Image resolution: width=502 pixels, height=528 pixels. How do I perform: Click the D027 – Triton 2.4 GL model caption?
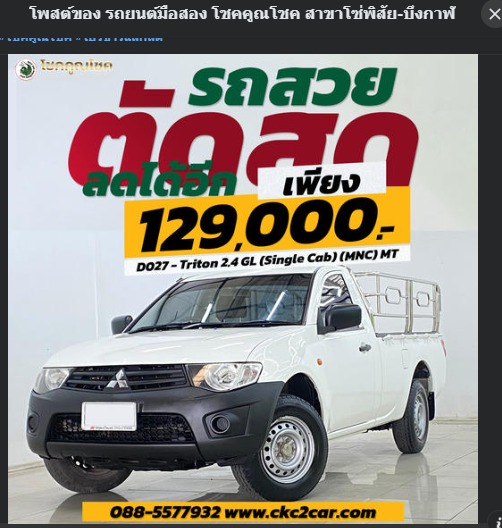coord(267,261)
